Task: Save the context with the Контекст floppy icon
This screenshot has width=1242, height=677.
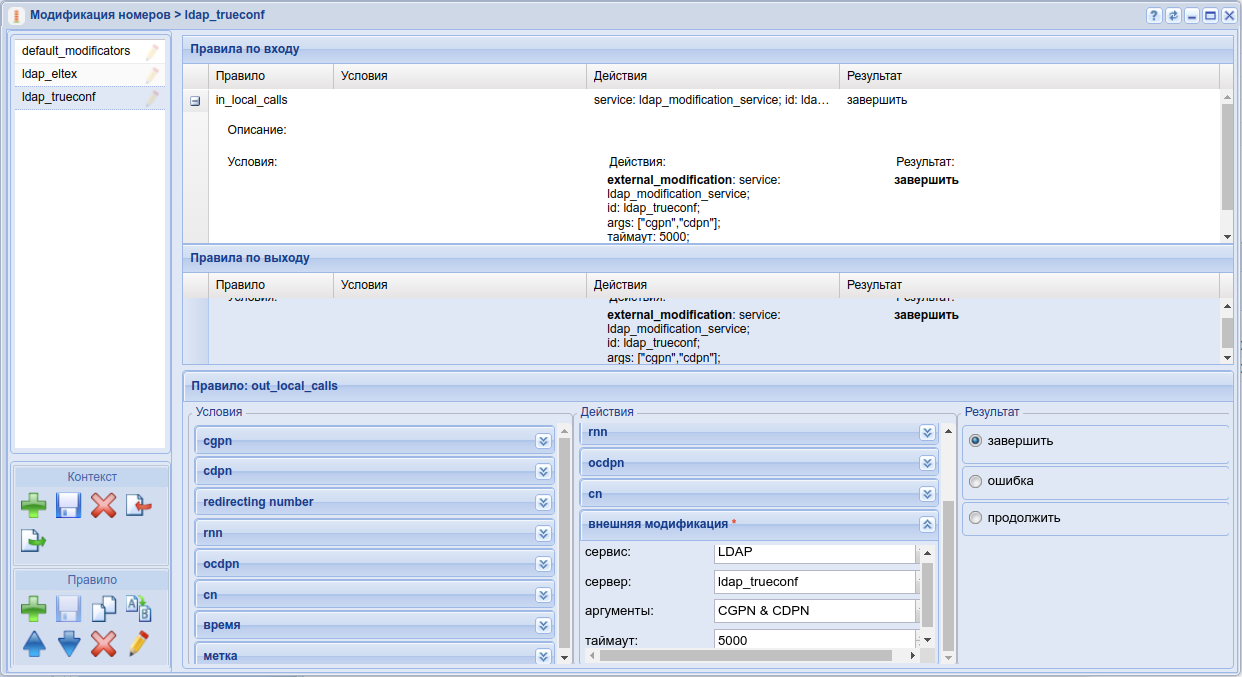Action: pos(68,505)
